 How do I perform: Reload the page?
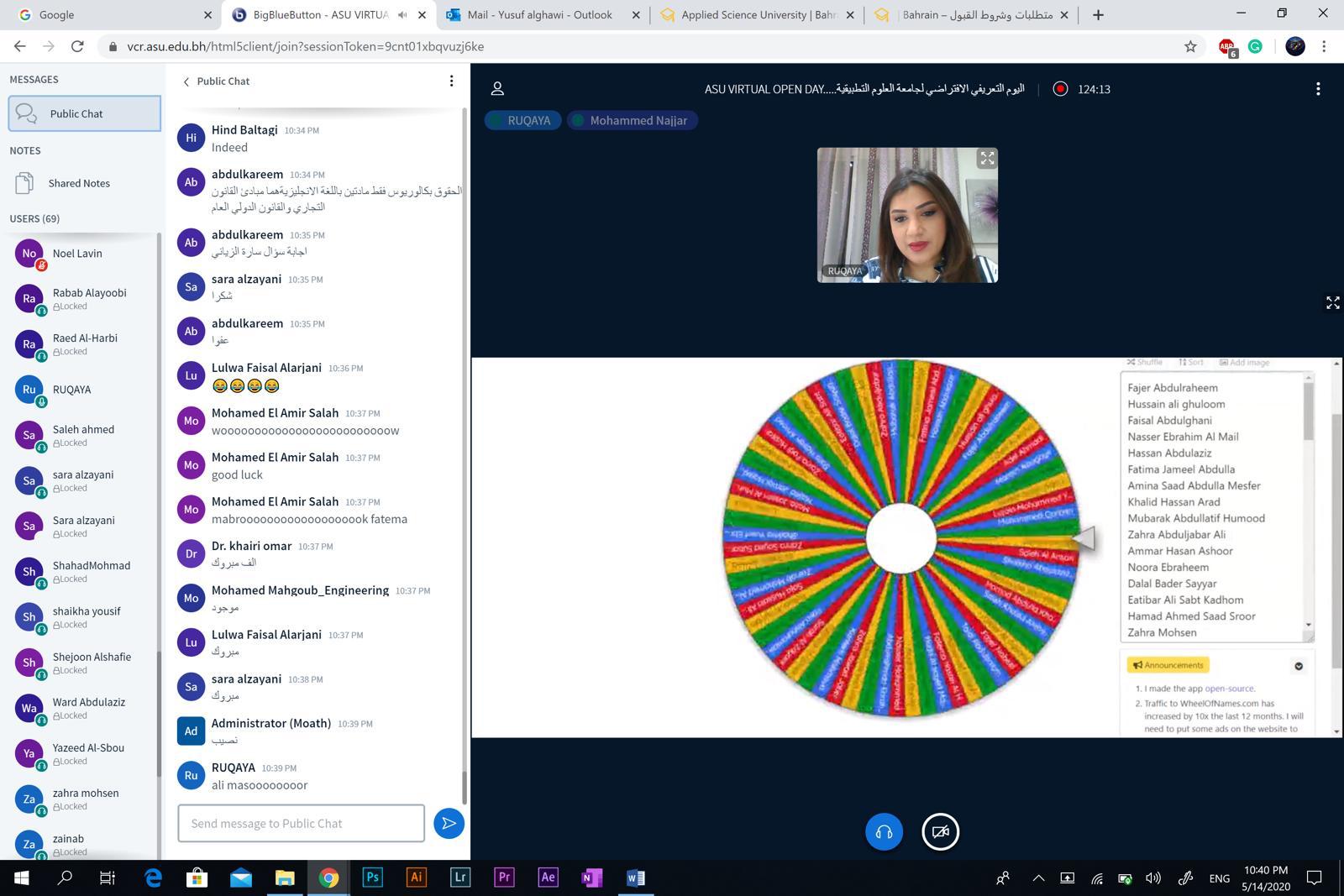tap(77, 46)
